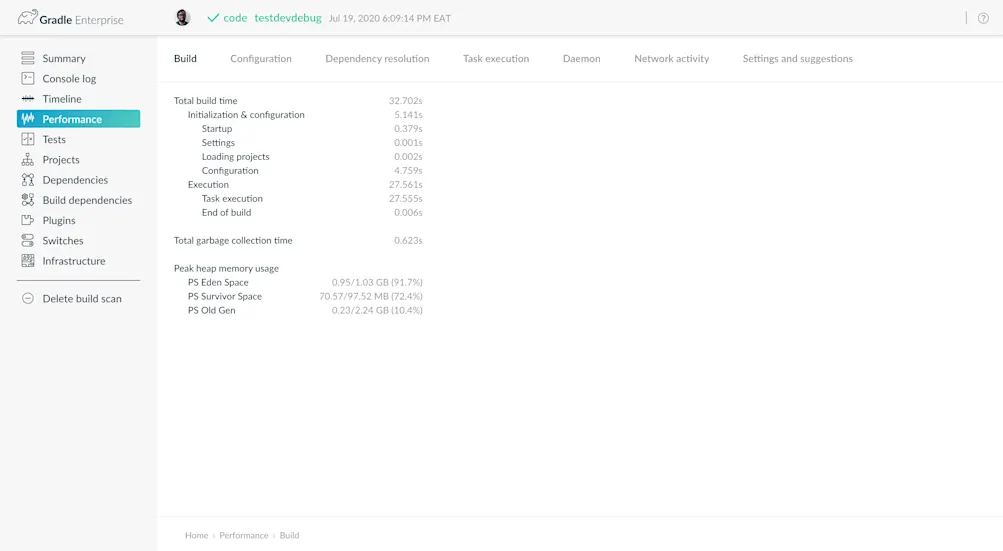Screen dimensions: 1003x551
Task: Click Performance in the breadcrumb
Action: (244, 535)
